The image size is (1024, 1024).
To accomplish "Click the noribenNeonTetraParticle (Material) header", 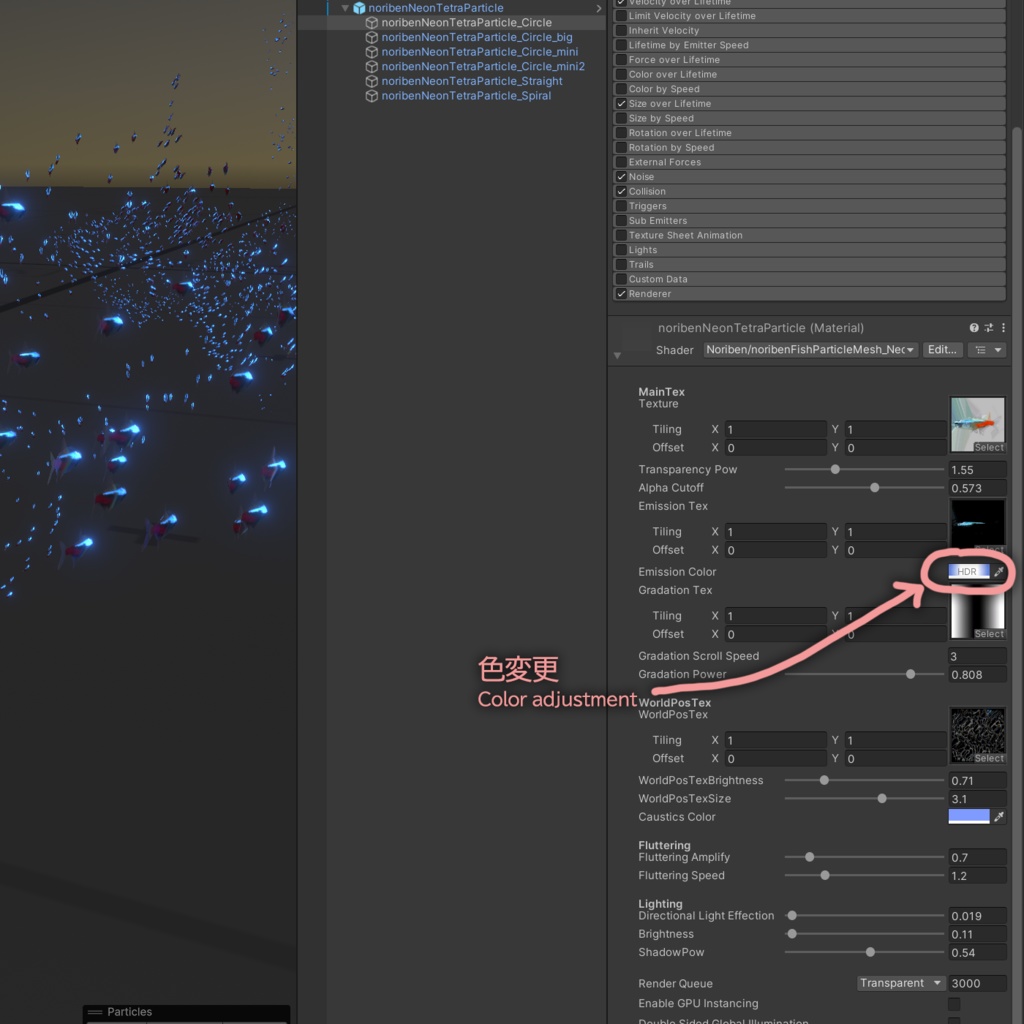I will [761, 328].
